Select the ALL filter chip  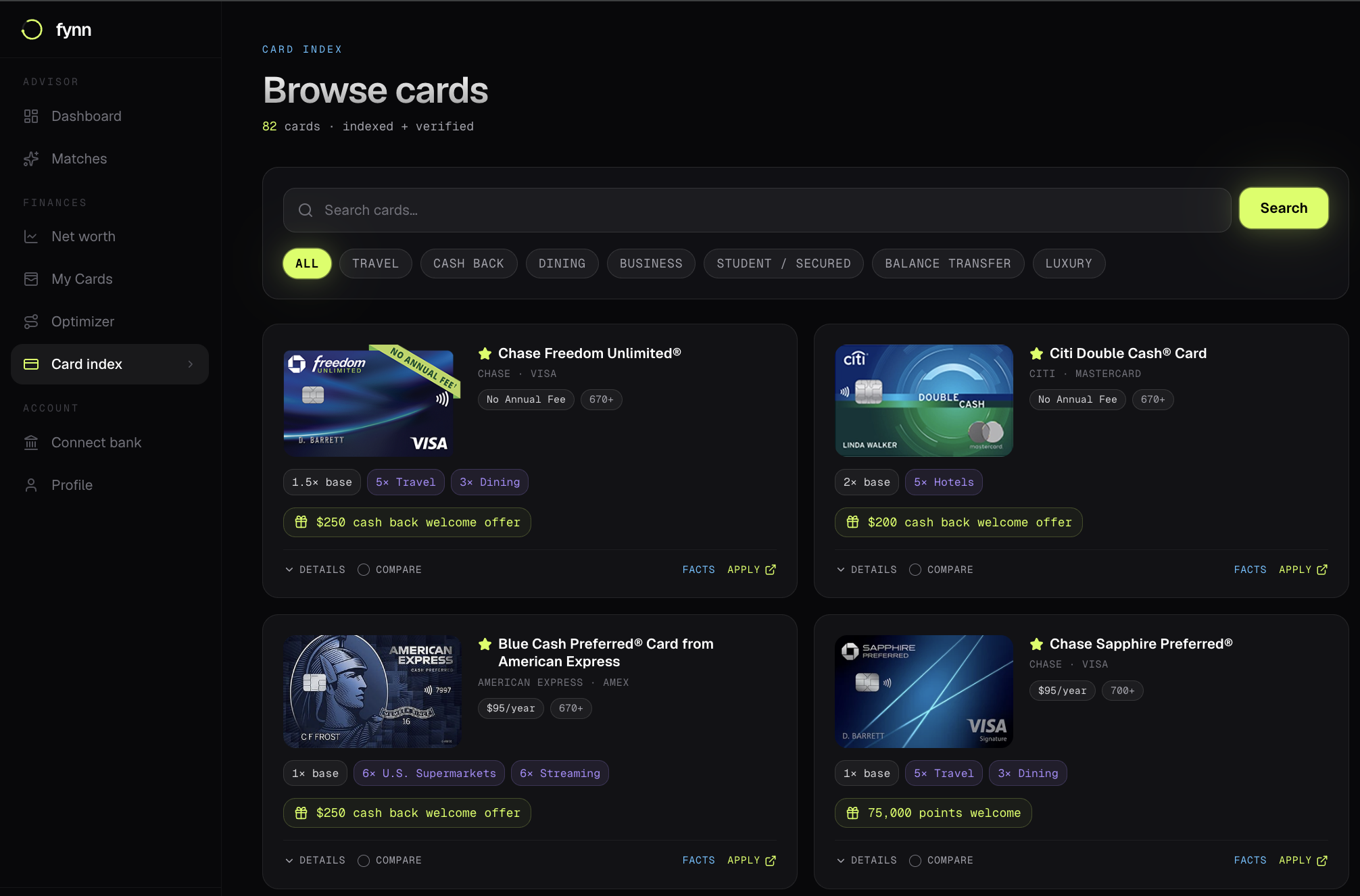307,264
